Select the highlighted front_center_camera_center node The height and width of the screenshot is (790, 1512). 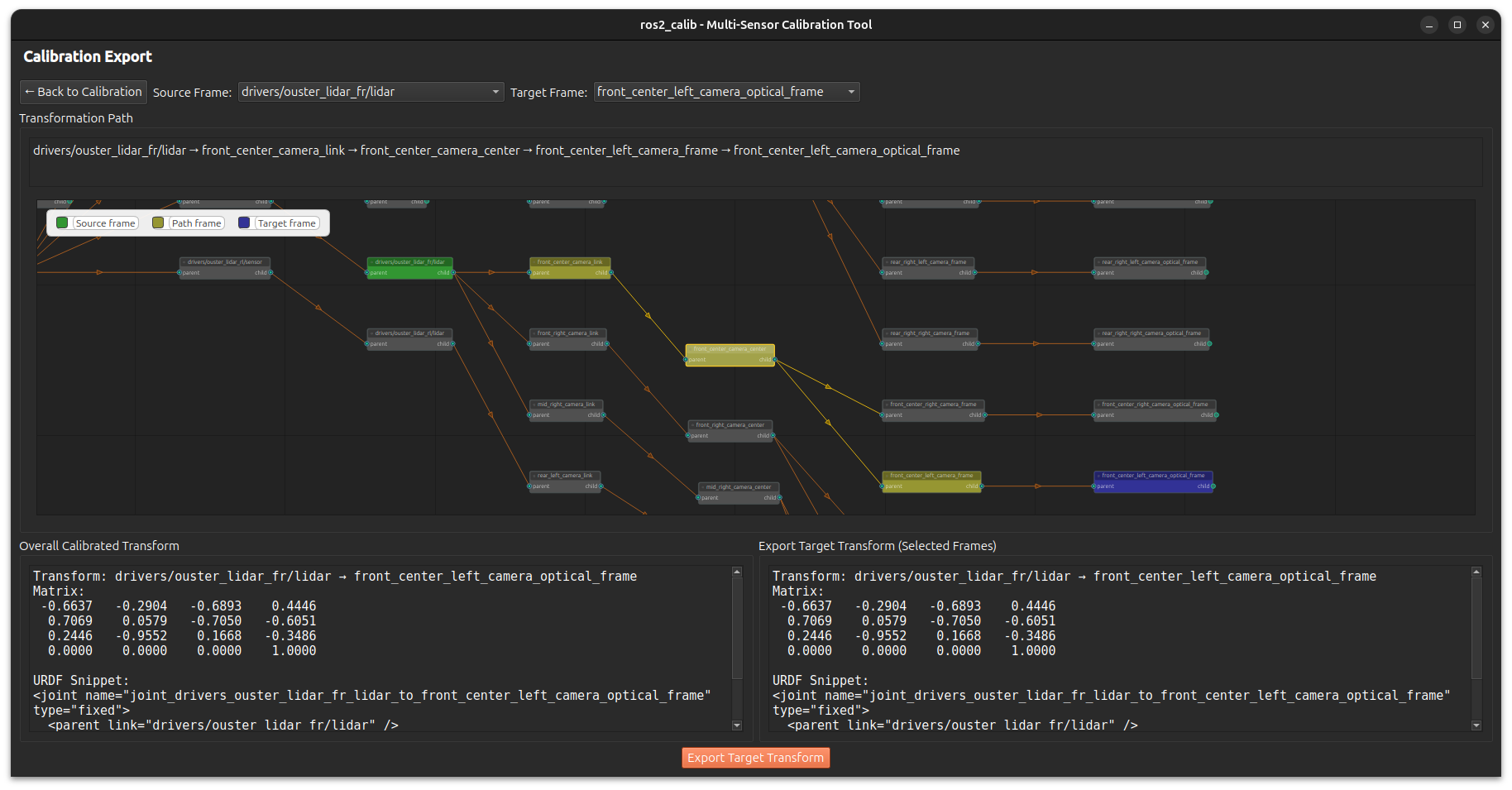[730, 355]
